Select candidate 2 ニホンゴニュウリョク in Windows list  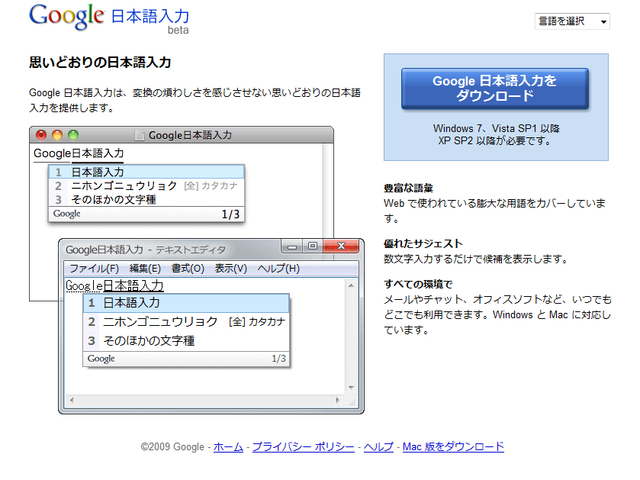(x=187, y=322)
